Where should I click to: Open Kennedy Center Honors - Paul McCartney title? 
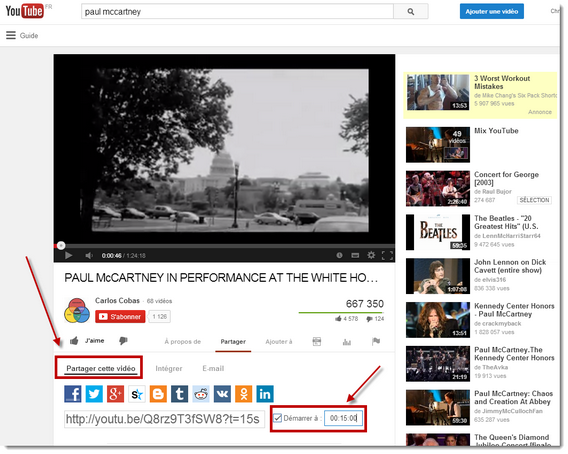click(x=514, y=310)
